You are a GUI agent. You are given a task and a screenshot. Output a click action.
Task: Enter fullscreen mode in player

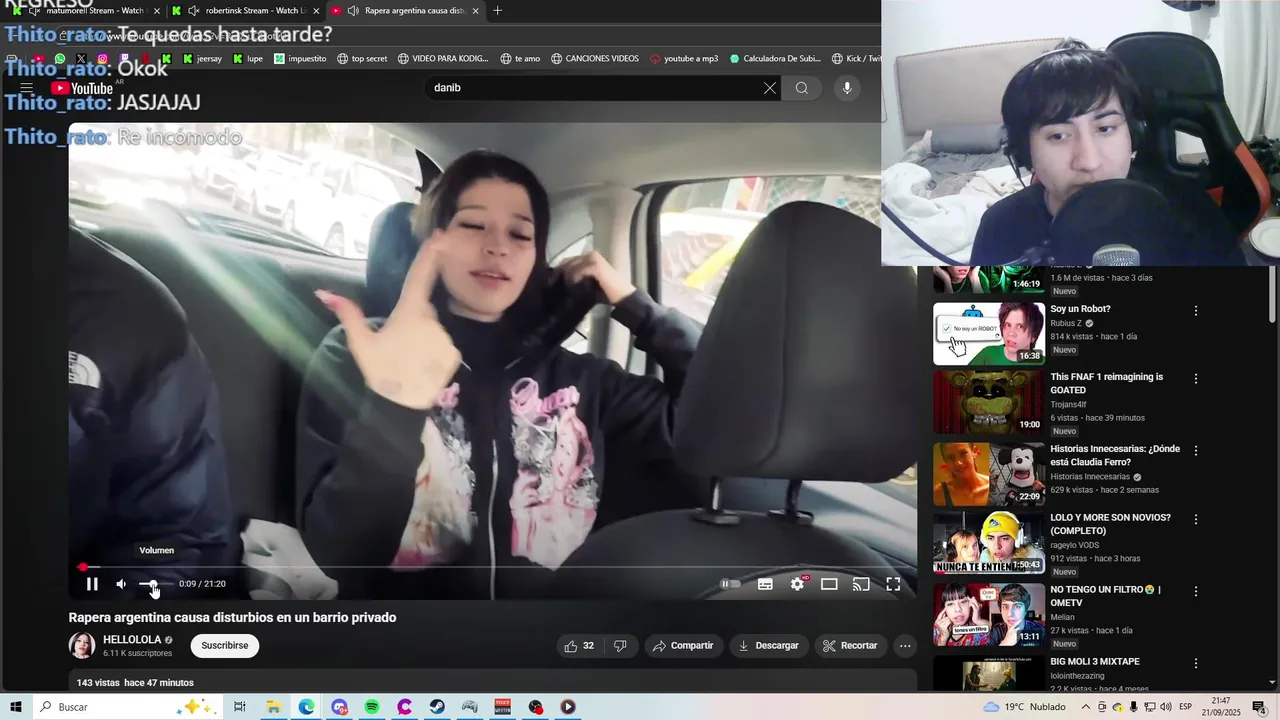[893, 584]
